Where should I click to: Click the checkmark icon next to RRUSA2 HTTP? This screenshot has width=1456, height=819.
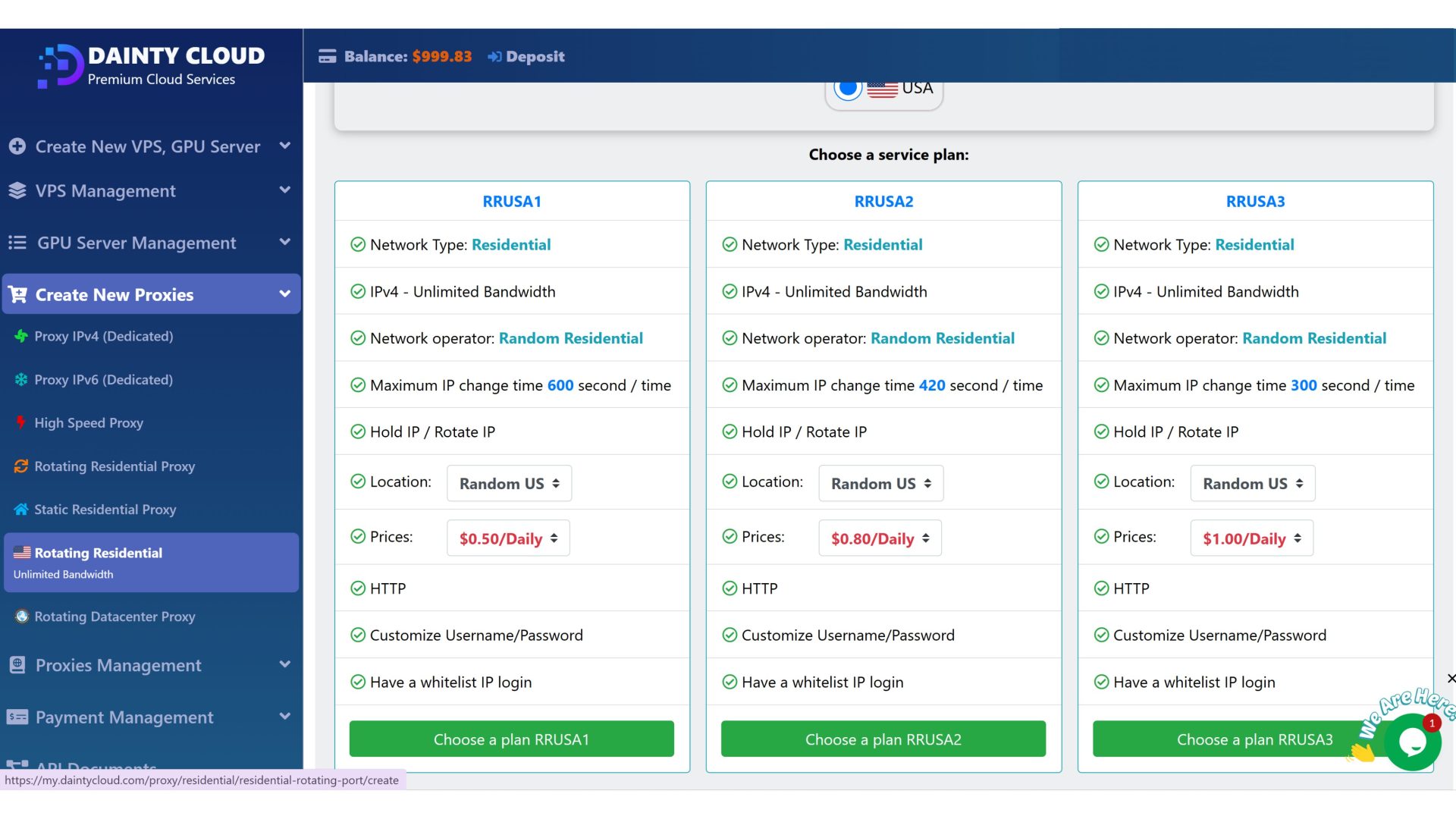point(730,588)
